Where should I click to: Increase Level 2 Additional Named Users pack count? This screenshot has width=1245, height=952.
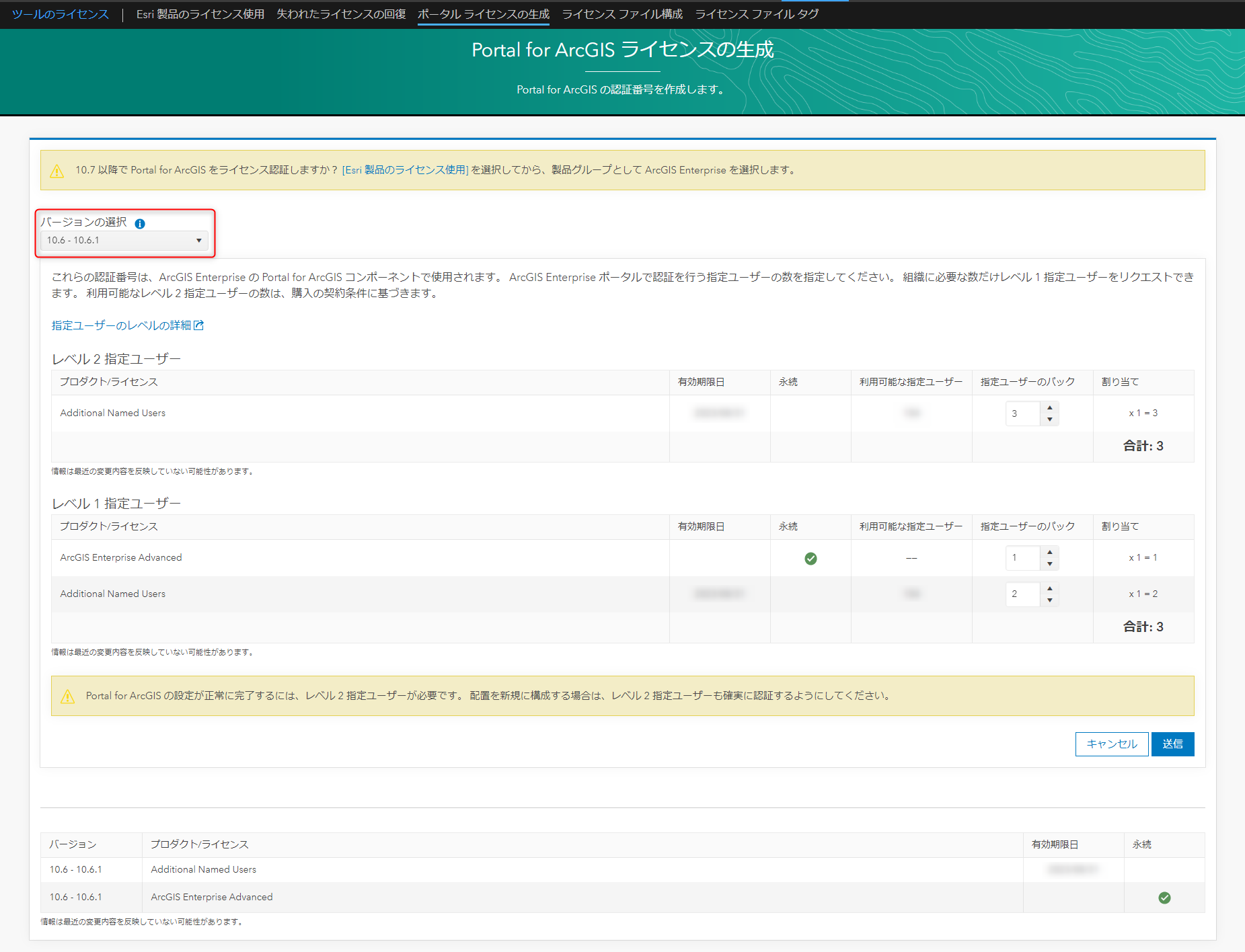tap(1049, 407)
